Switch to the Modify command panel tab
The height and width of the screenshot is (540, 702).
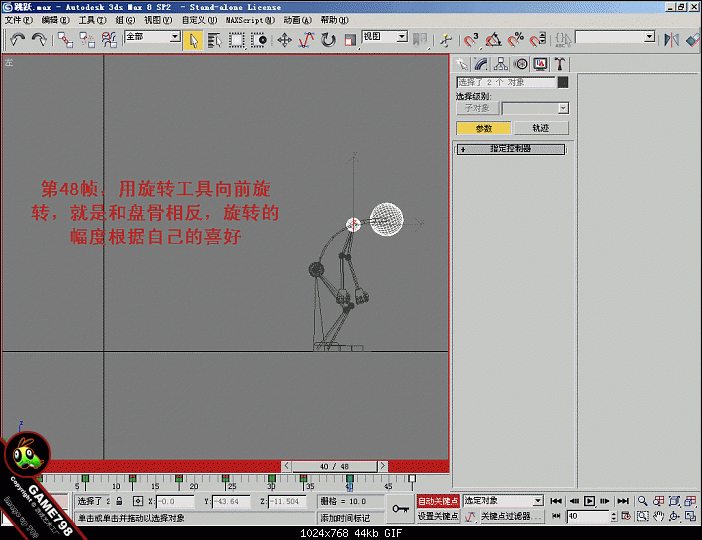point(481,64)
